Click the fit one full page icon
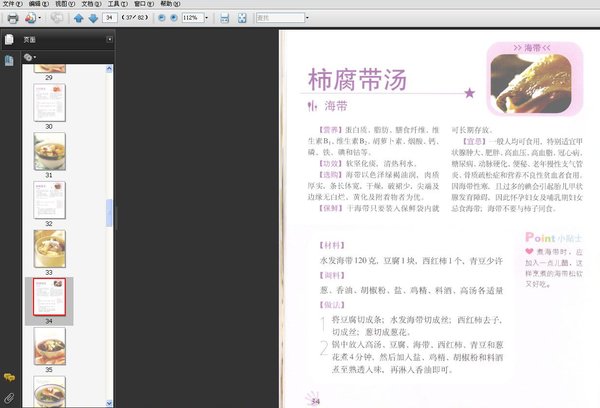 coord(242,18)
